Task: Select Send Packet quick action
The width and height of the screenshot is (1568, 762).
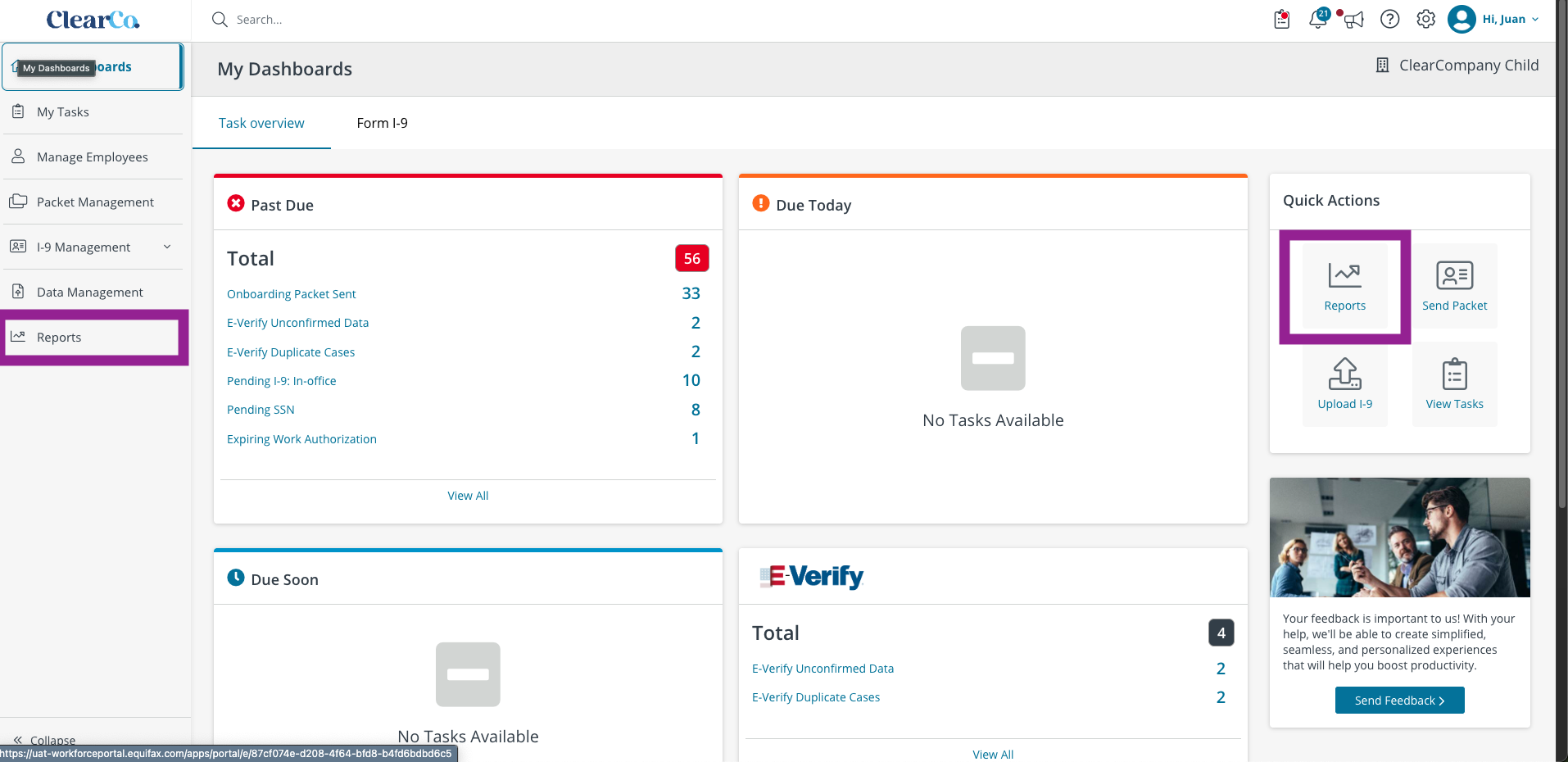Action: (1454, 286)
